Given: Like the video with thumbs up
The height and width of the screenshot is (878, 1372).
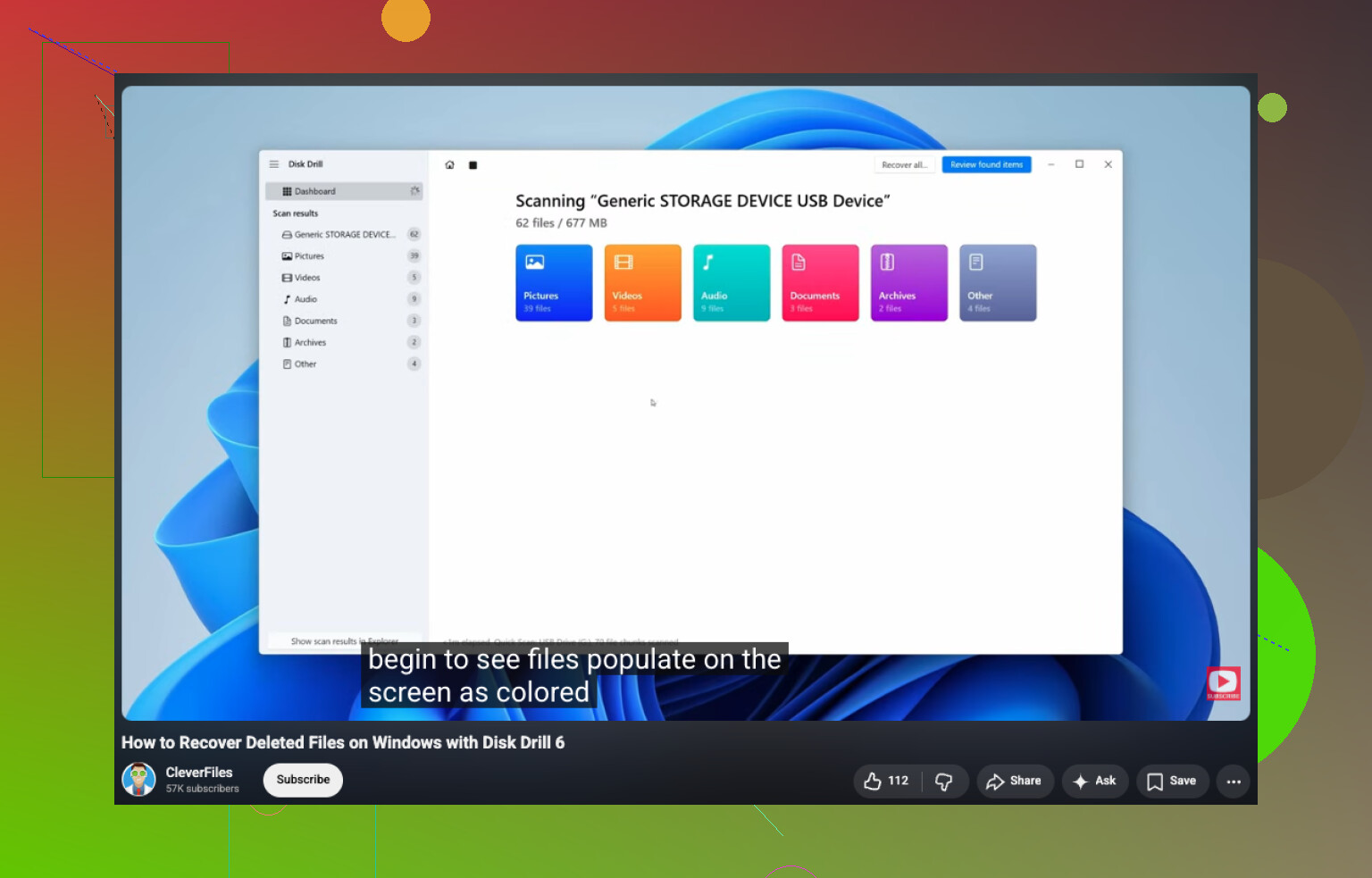Looking at the screenshot, I should pos(887,781).
